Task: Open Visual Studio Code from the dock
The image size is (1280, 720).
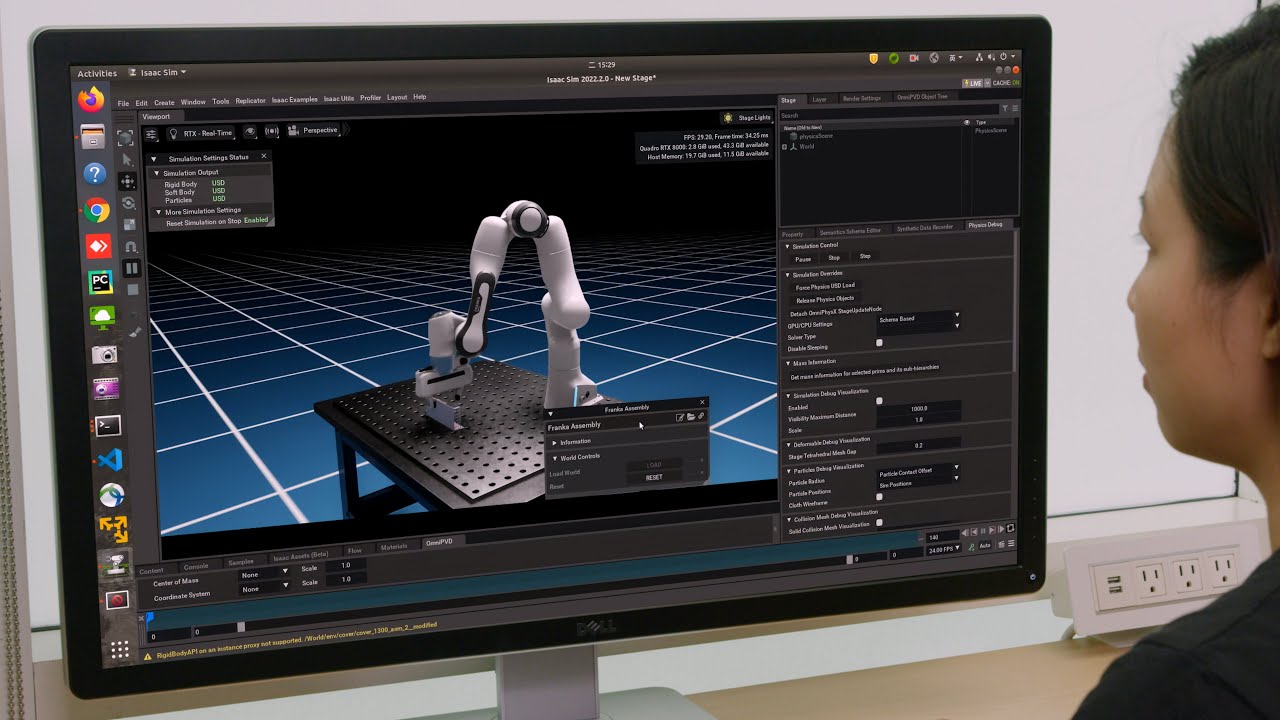Action: [109, 460]
